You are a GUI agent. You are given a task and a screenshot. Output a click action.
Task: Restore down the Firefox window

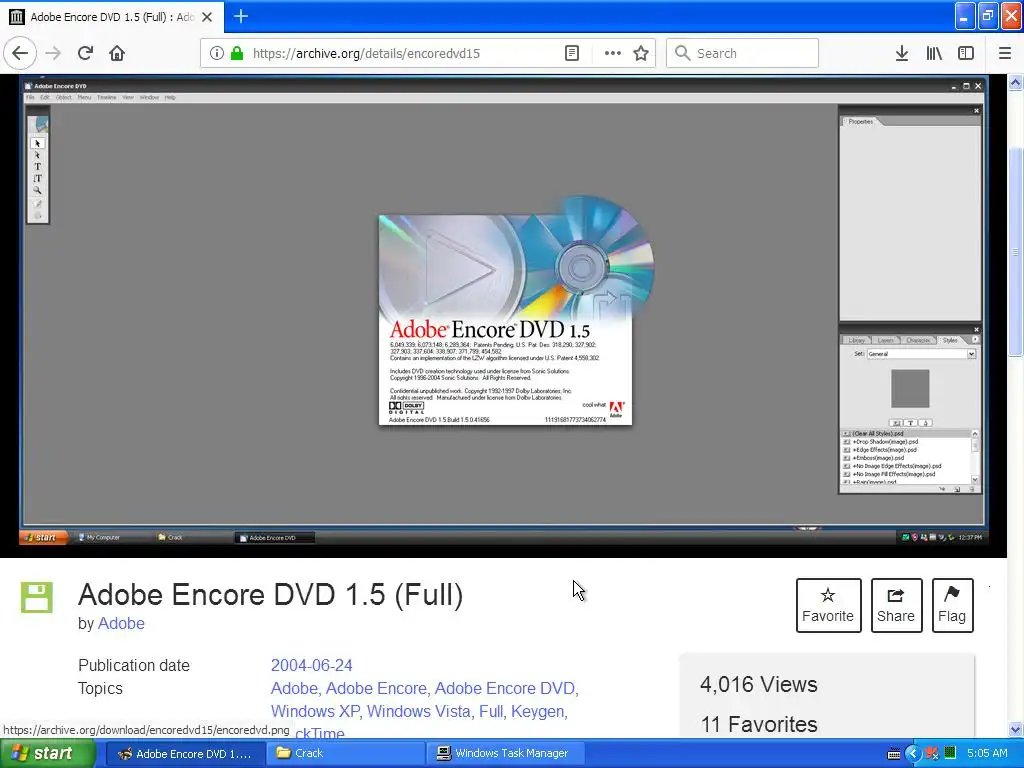coord(988,16)
